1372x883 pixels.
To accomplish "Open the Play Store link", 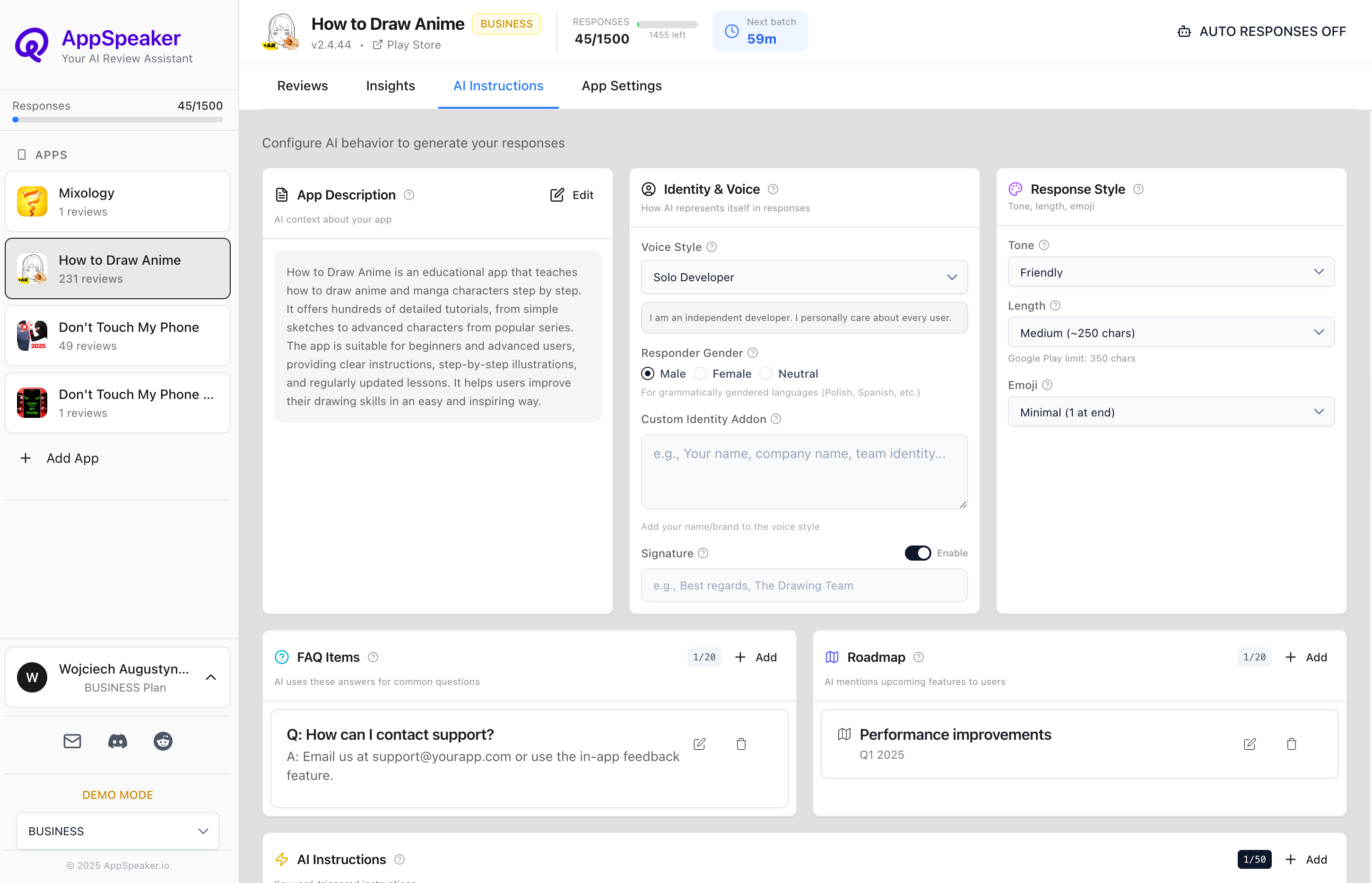I will point(407,45).
